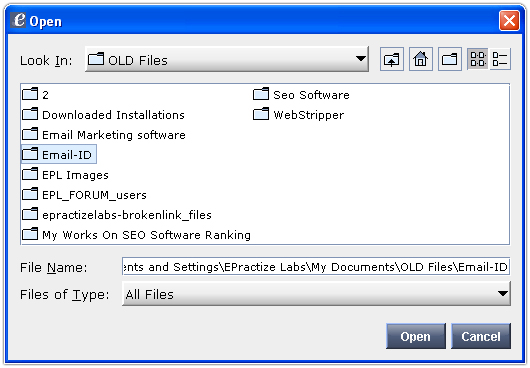Select the Seo Software folder
The height and width of the screenshot is (368, 530).
coord(301,94)
